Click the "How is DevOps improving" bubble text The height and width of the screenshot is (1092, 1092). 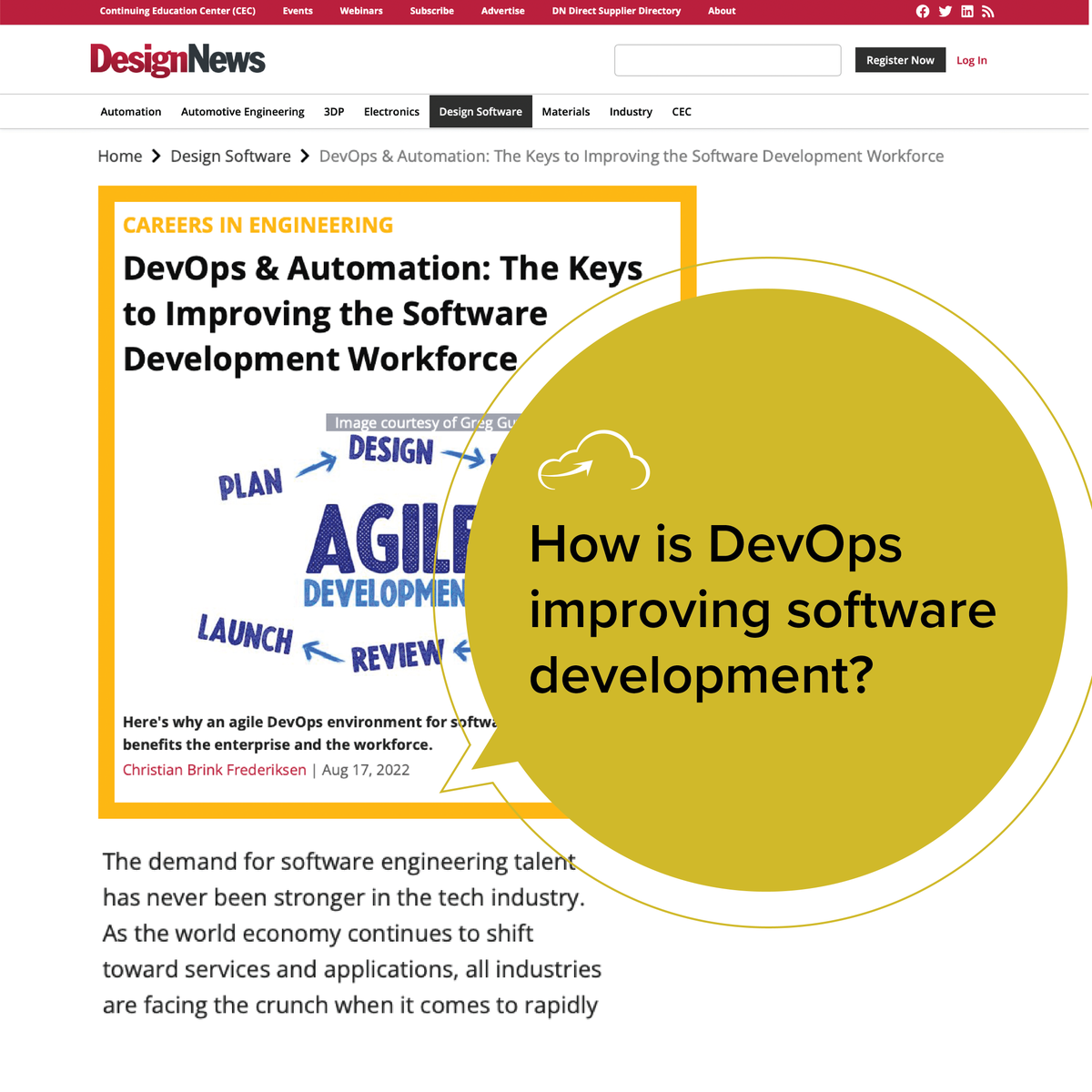click(x=763, y=609)
